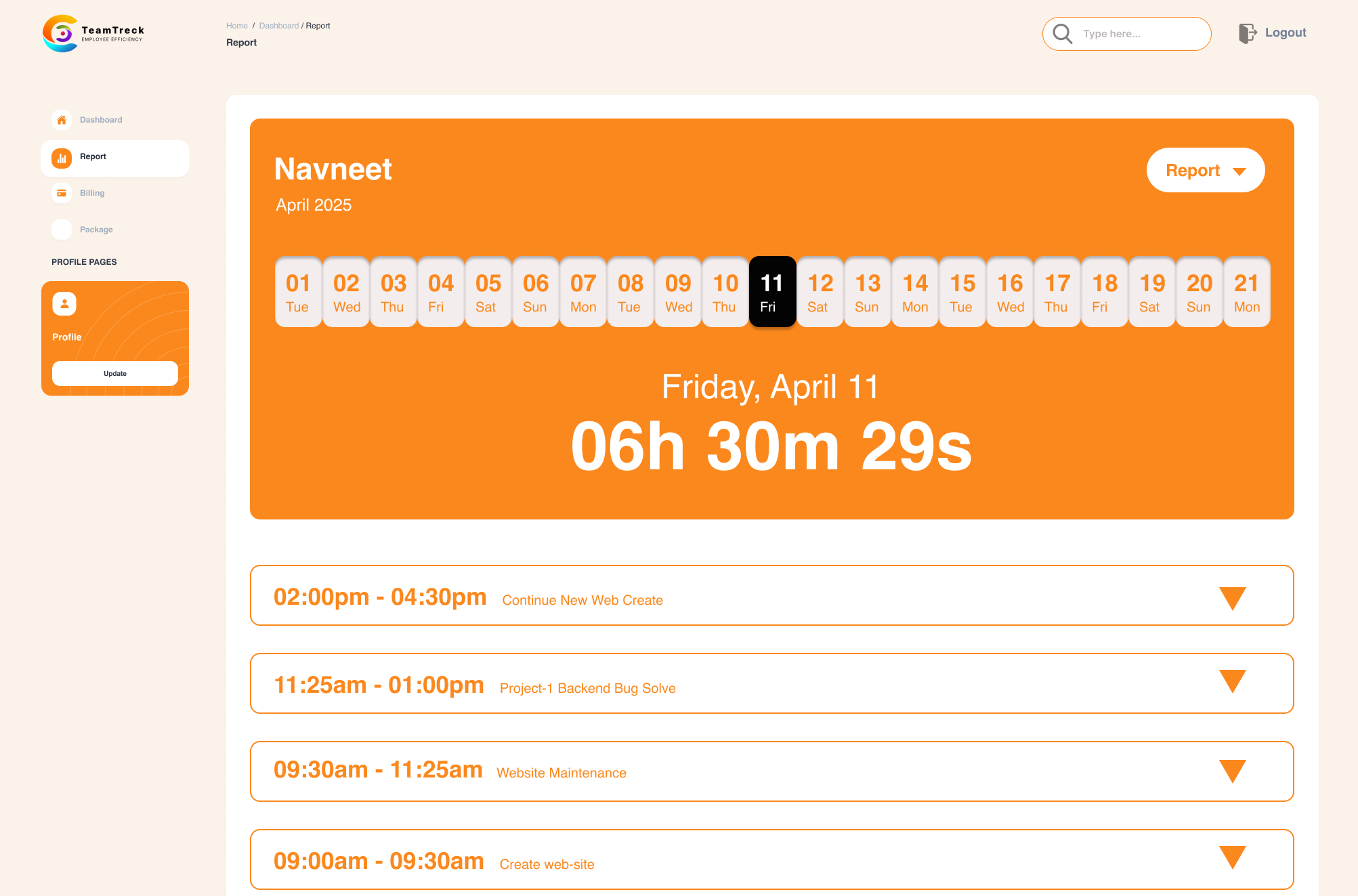Screen dimensions: 1358x896
Task: Select date 07 Mon
Action: tap(583, 292)
